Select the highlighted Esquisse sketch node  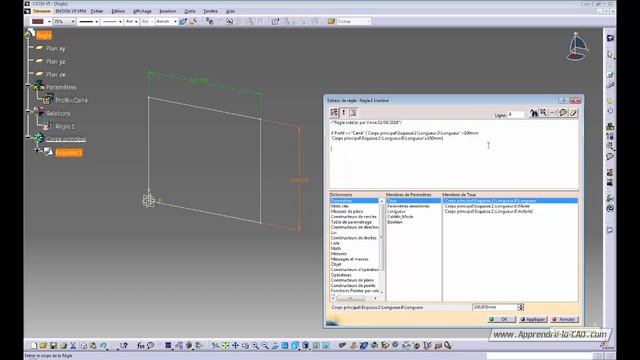(69, 152)
